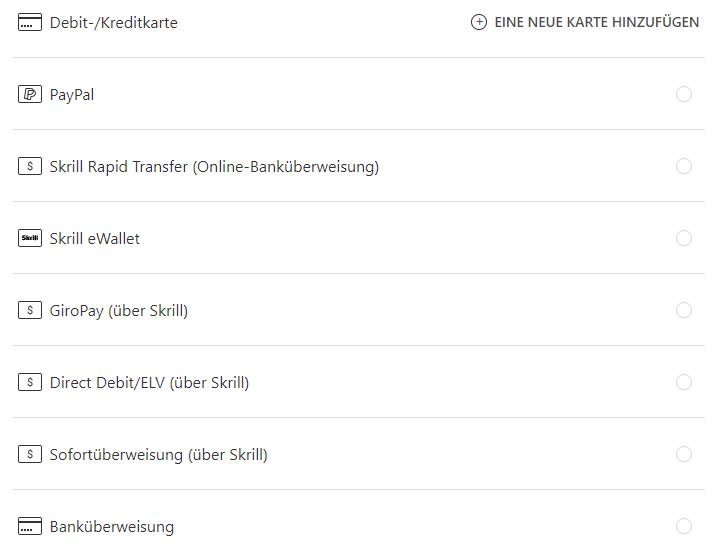Choose the Skrill eWallet radio option

[684, 238]
